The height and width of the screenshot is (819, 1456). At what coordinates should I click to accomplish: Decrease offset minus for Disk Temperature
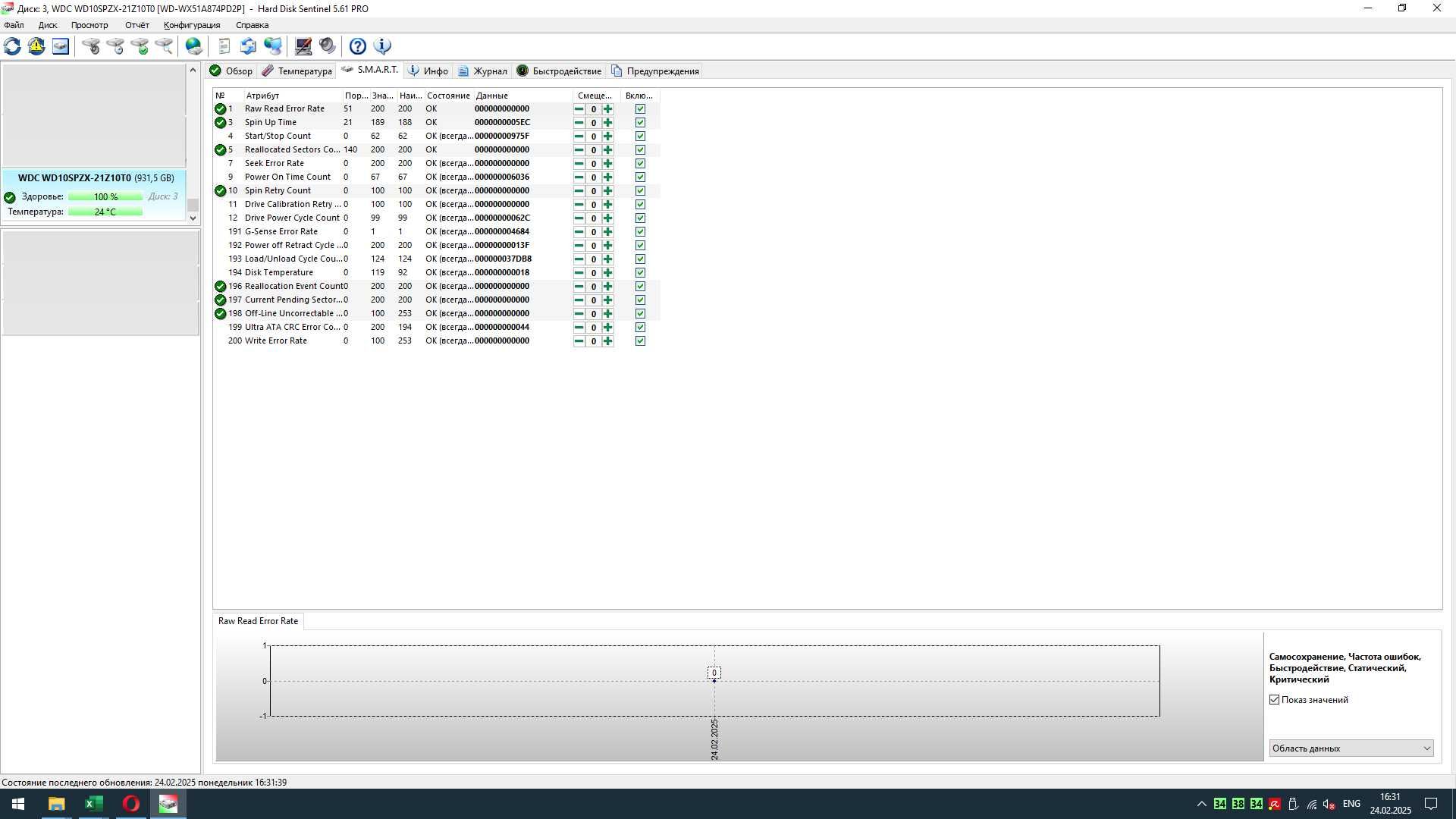click(579, 273)
